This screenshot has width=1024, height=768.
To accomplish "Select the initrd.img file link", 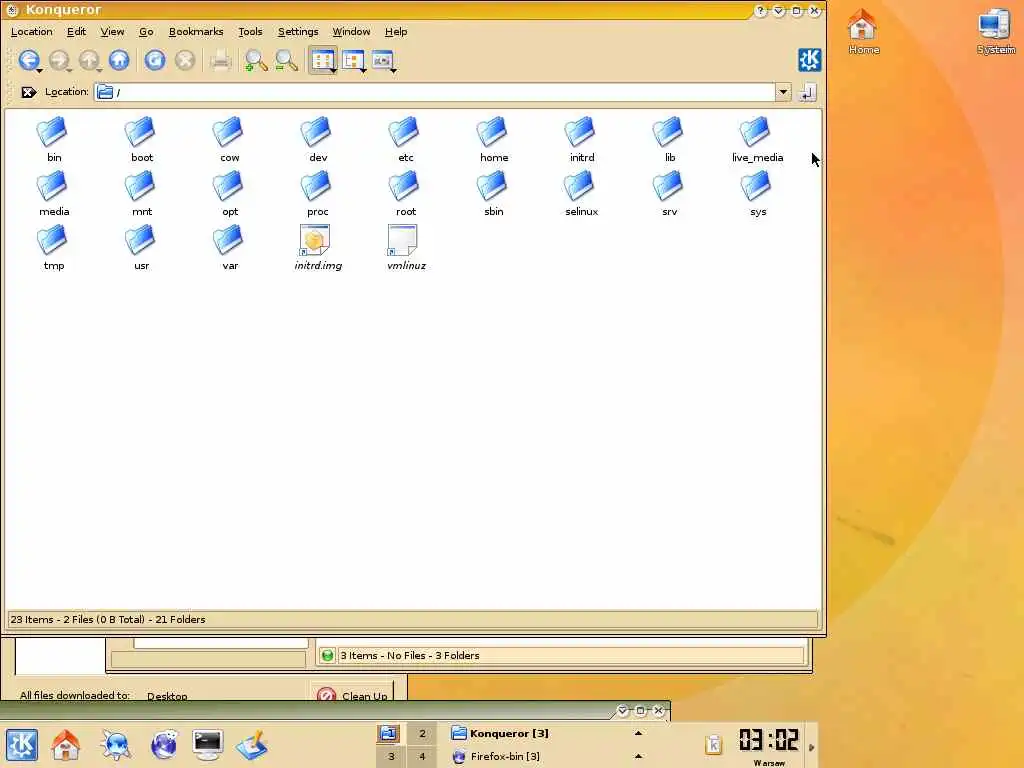I will click(318, 248).
